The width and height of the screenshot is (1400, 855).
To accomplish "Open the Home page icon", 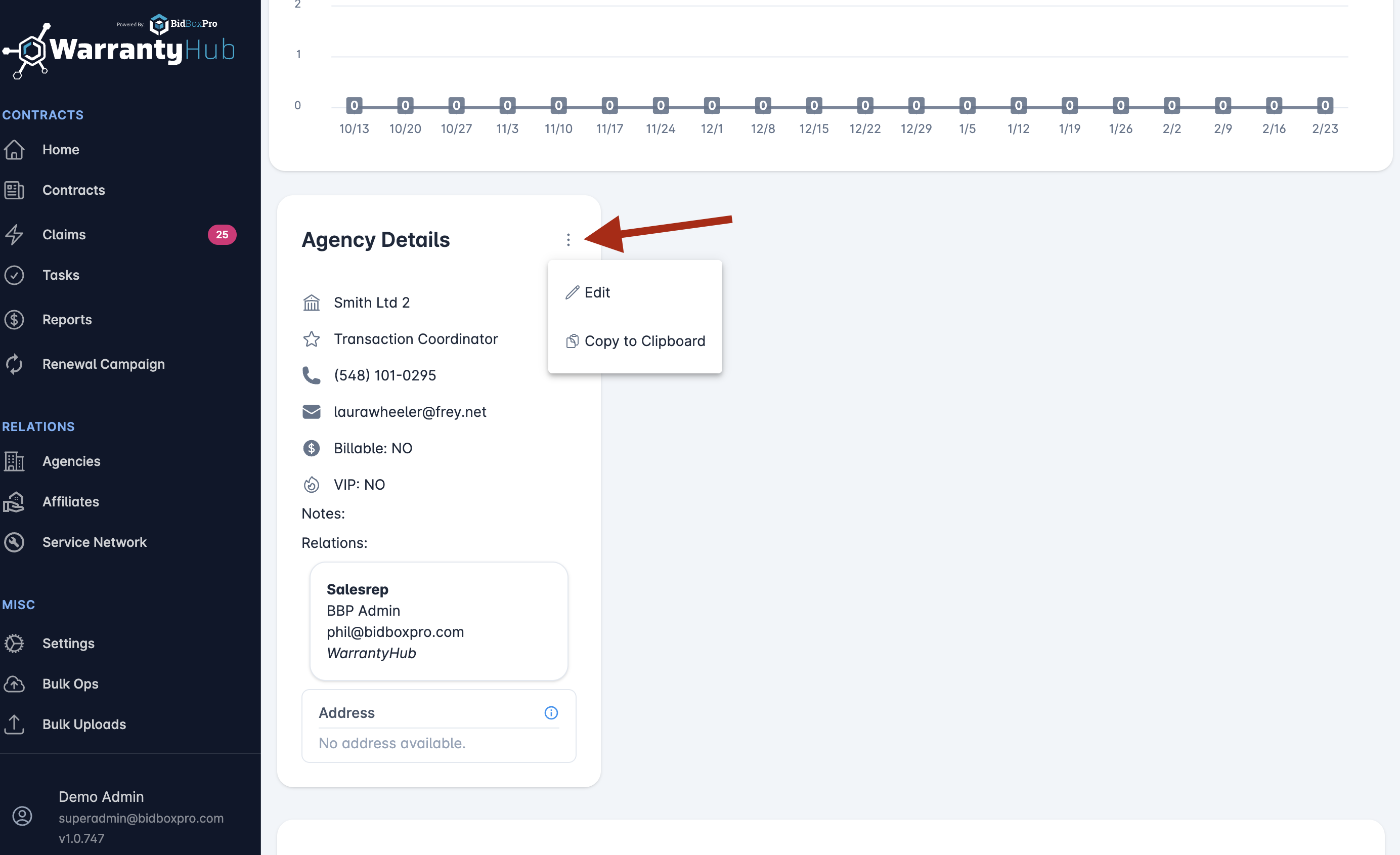I will [14, 150].
